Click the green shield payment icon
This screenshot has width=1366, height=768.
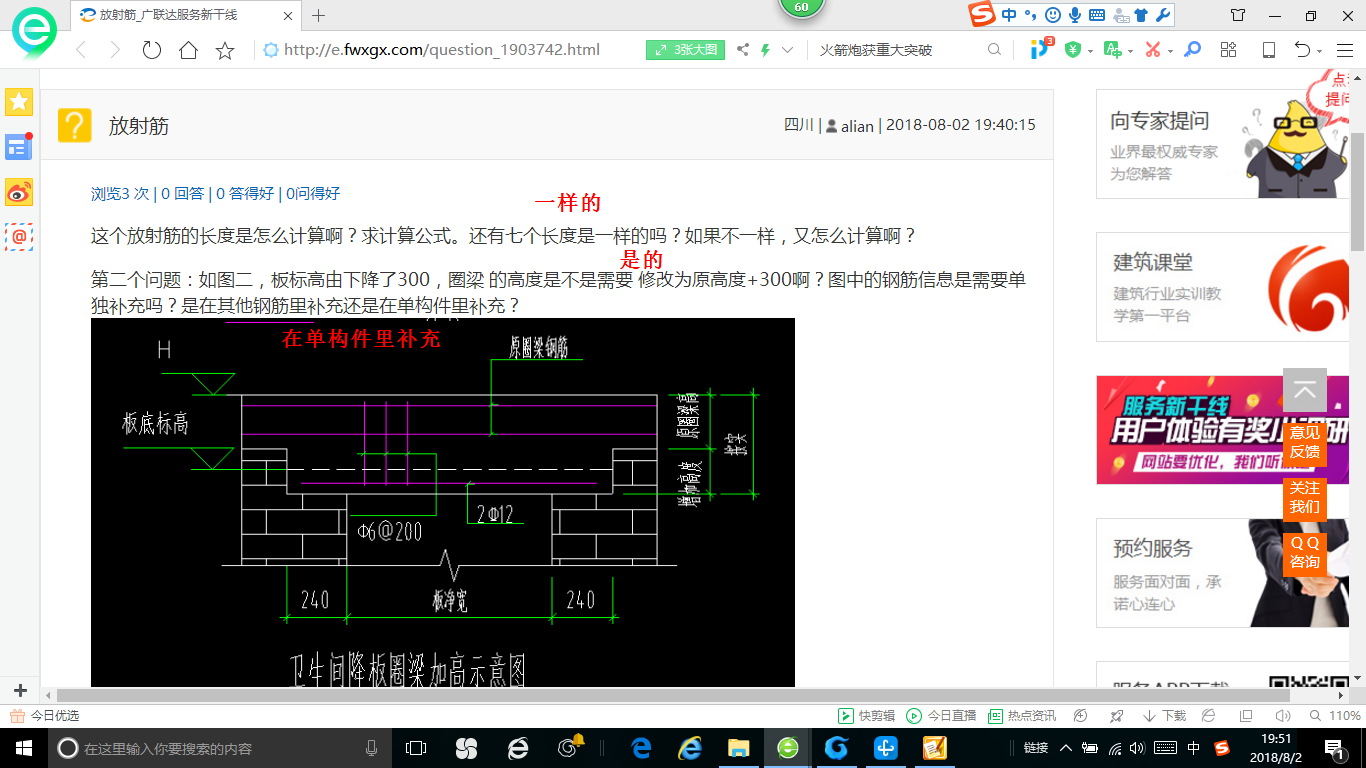(1073, 50)
